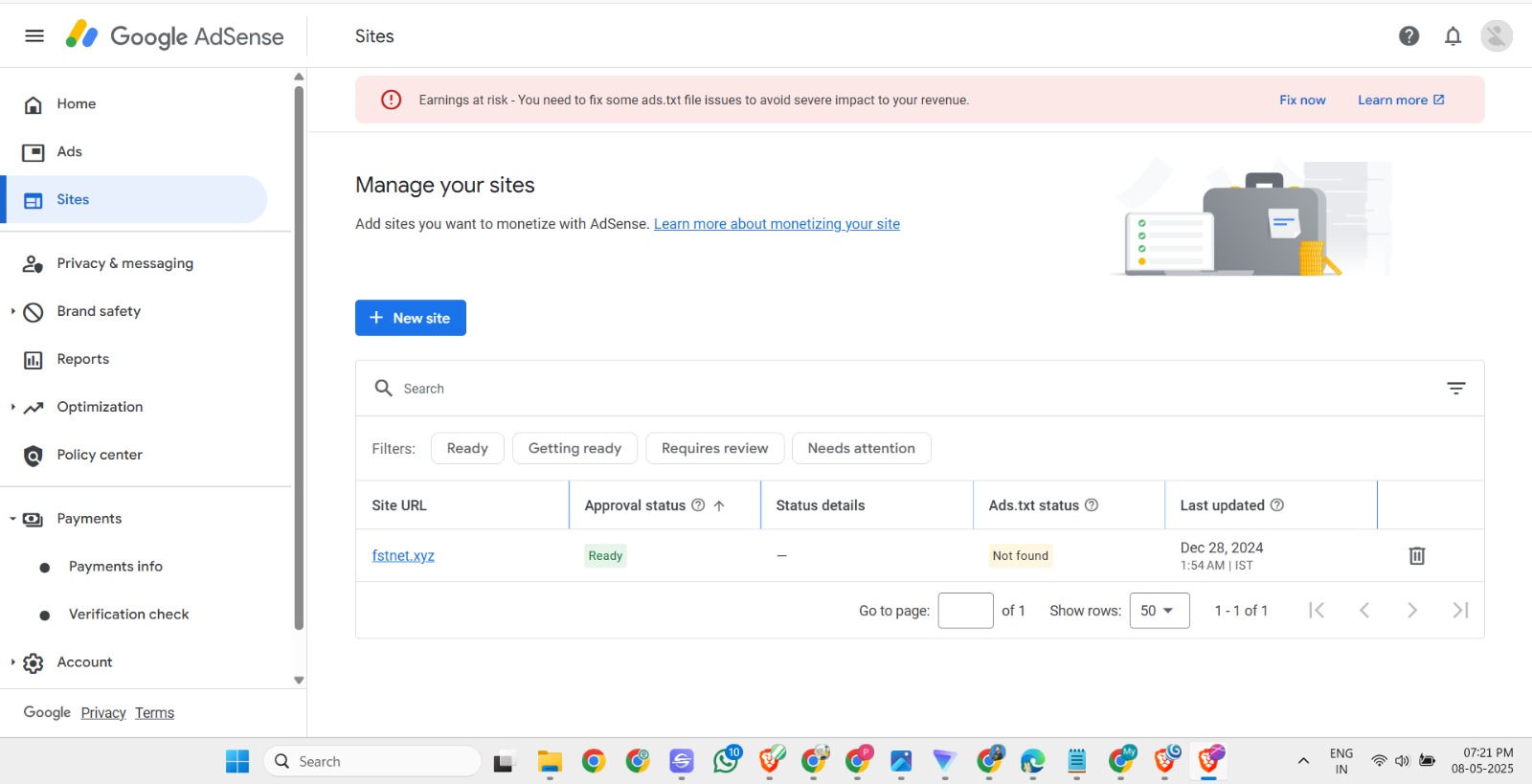Screen dimensions: 1532x784
Task: Click the Status details column header
Action: (820, 505)
